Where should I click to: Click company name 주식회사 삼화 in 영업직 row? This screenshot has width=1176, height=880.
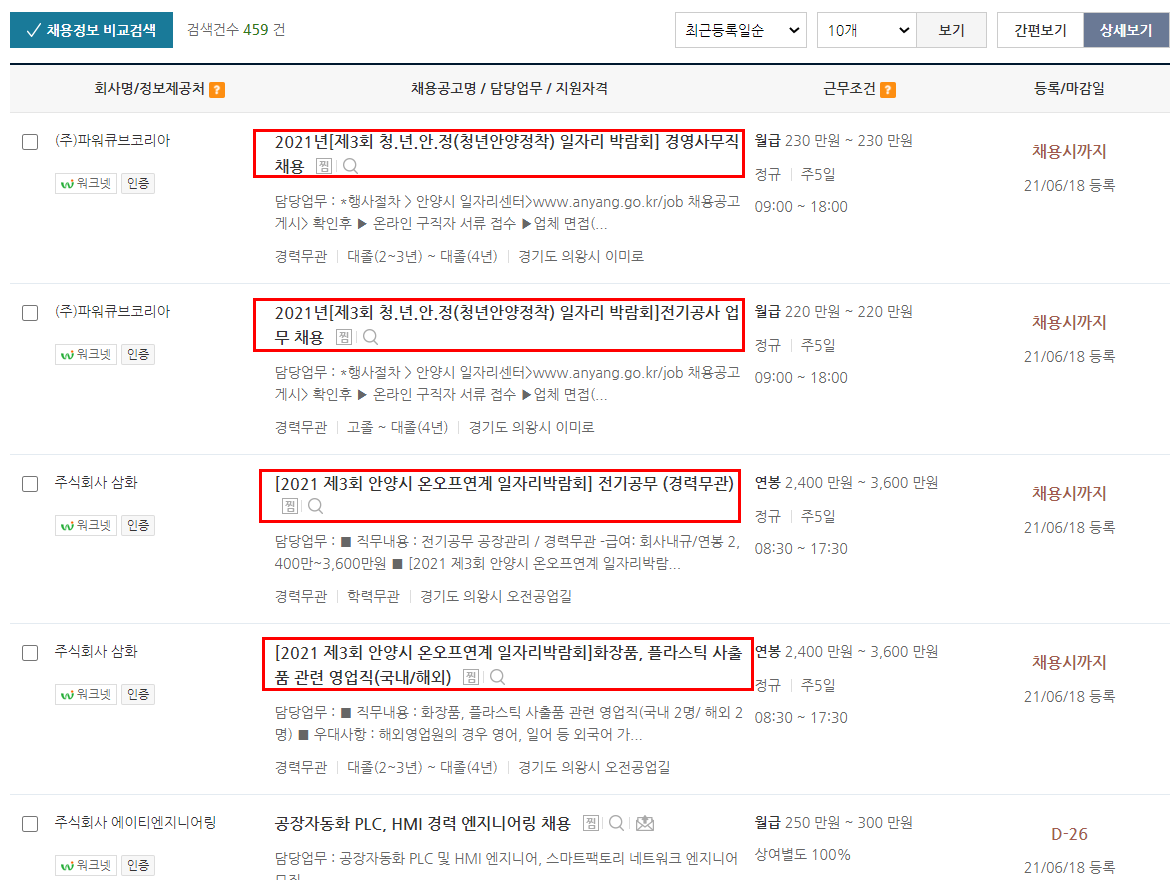(96, 651)
